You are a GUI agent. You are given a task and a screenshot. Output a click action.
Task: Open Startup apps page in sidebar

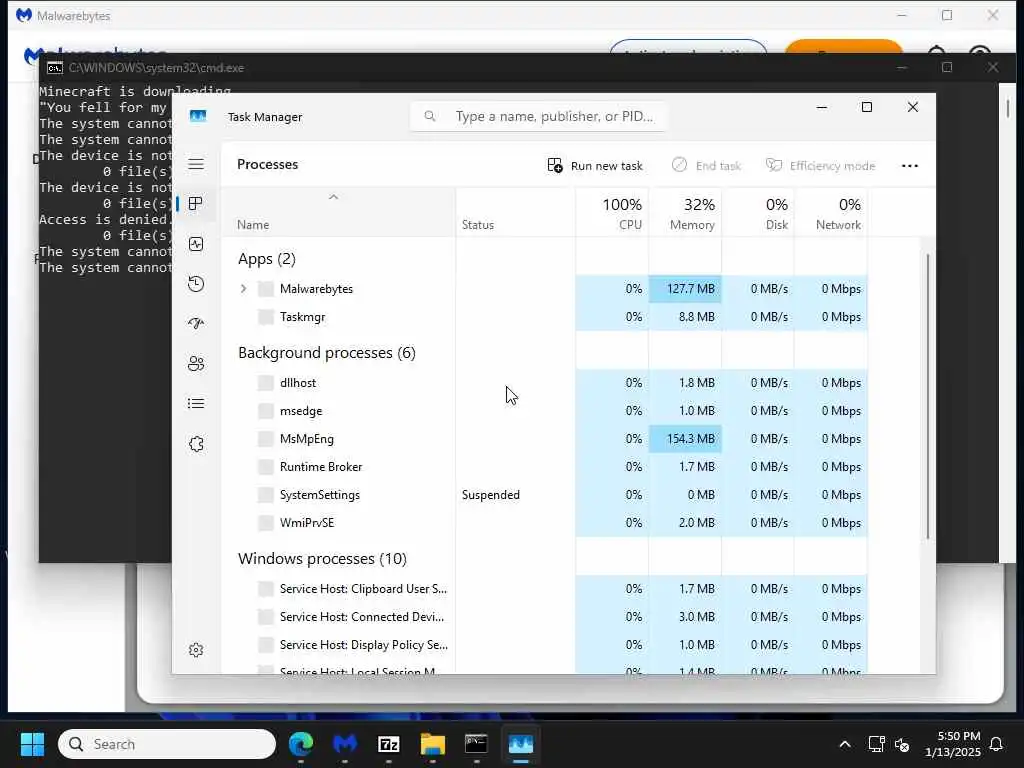[196, 324]
